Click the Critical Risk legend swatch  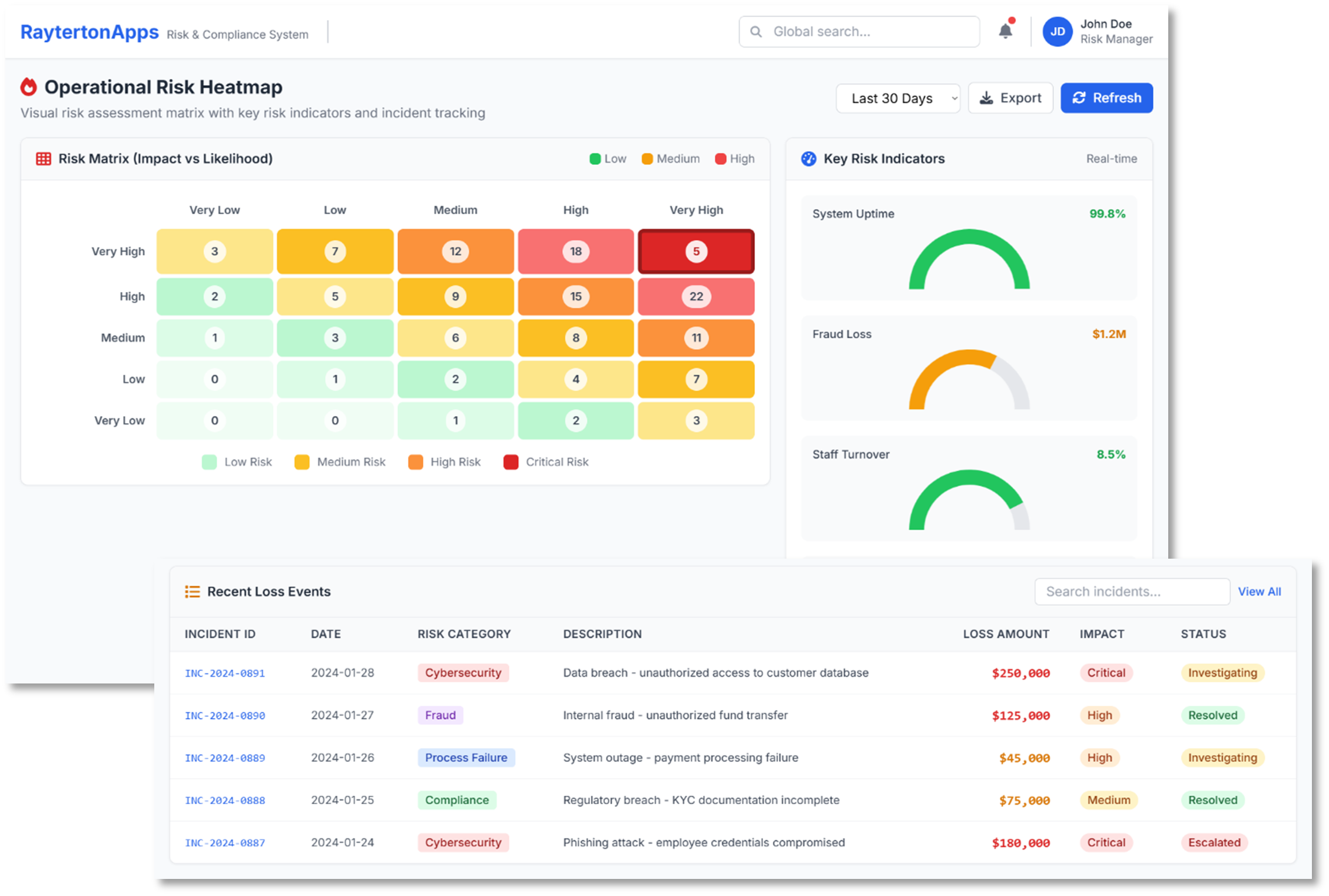point(511,462)
